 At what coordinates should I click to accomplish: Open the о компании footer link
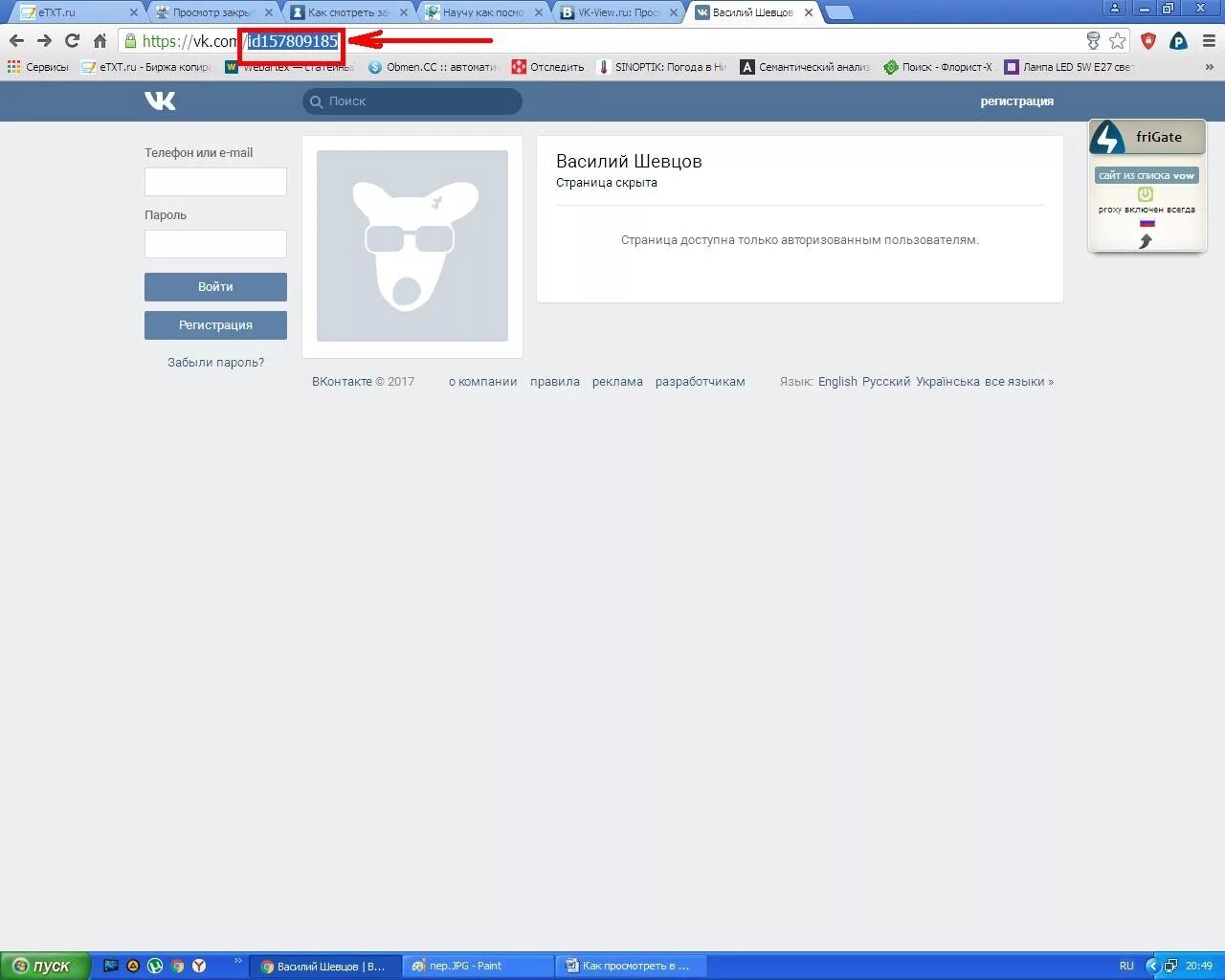pyautogui.click(x=482, y=381)
